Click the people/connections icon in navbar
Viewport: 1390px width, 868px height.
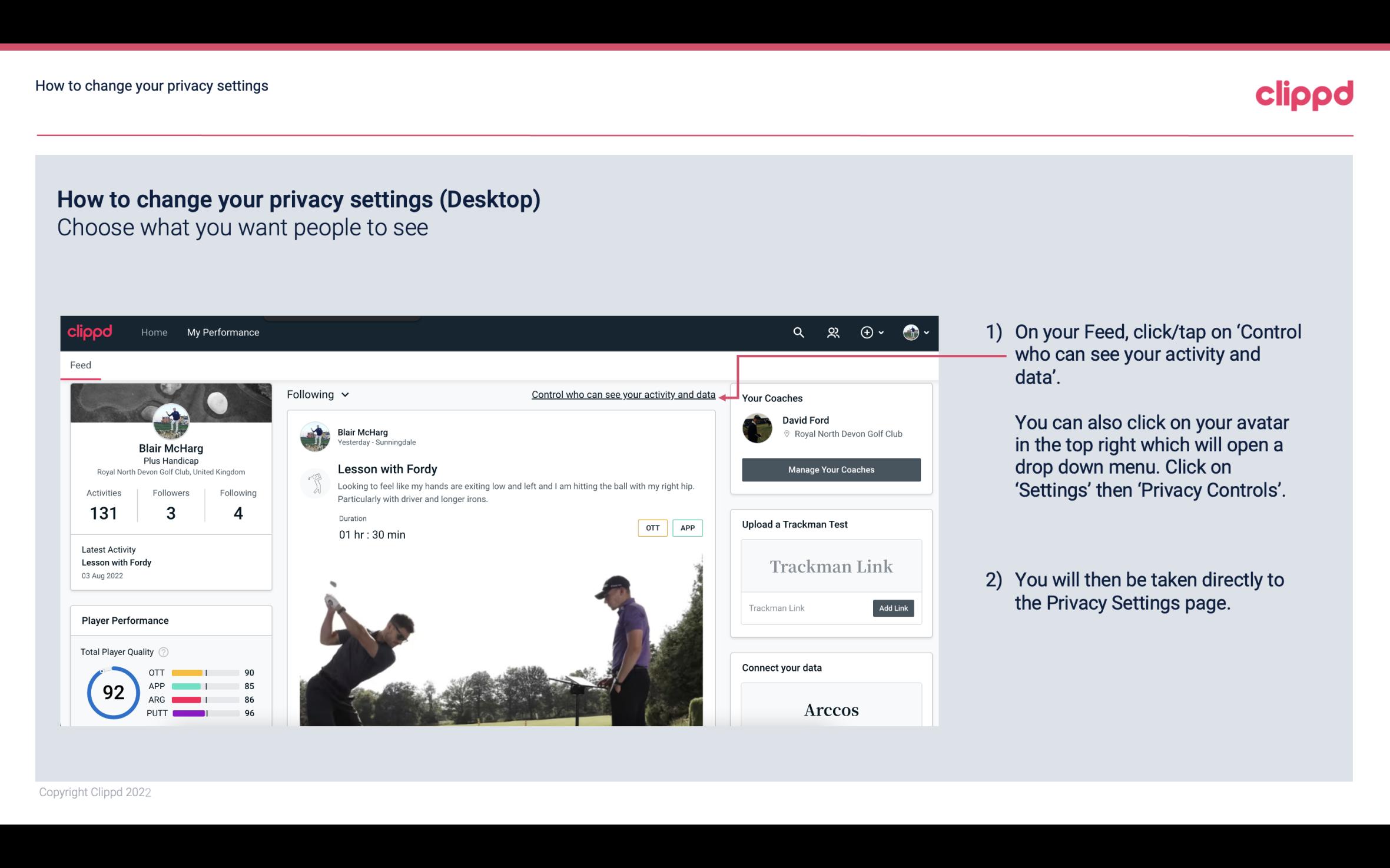832,333
